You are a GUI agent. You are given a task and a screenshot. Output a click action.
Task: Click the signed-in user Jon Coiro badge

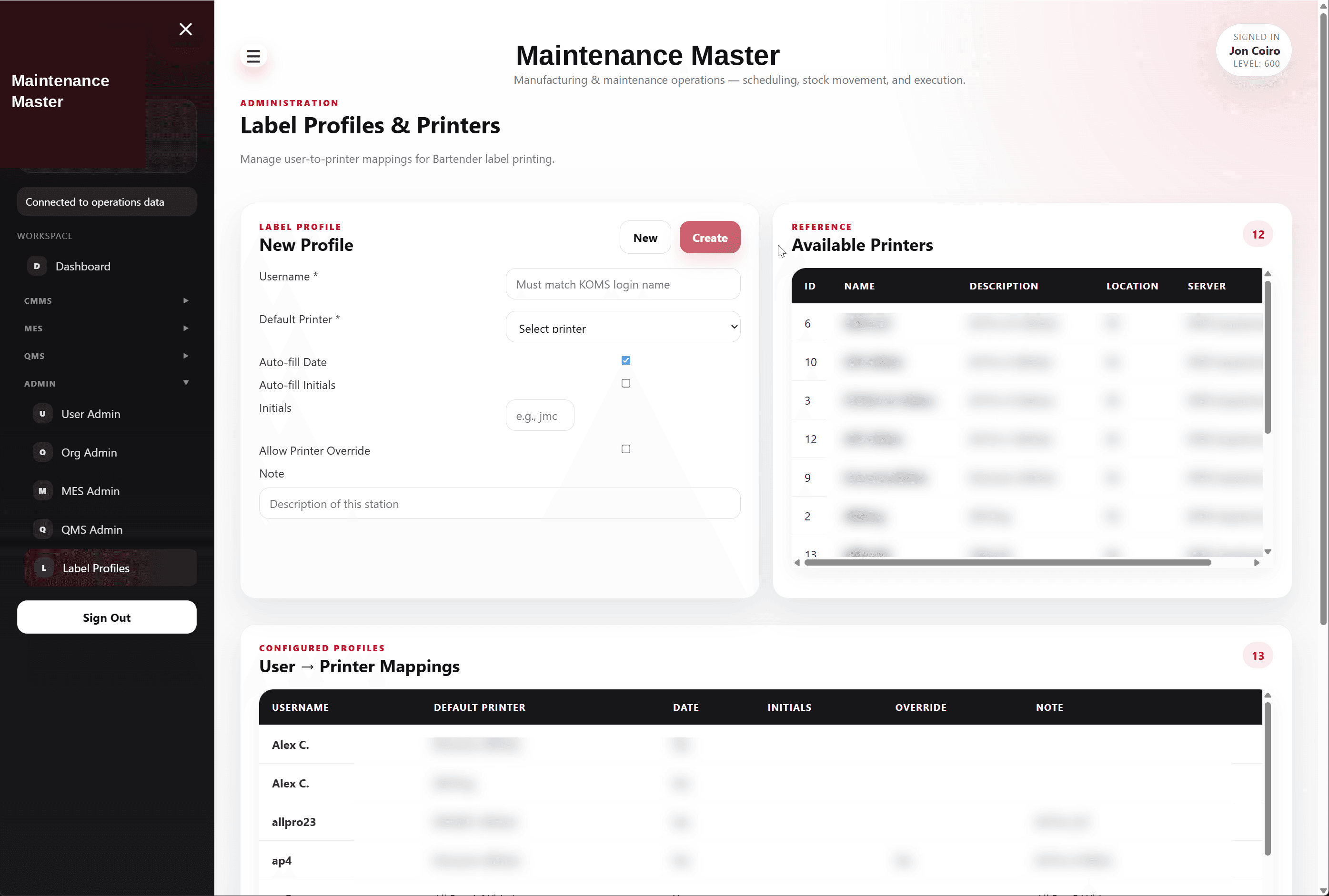click(x=1254, y=50)
